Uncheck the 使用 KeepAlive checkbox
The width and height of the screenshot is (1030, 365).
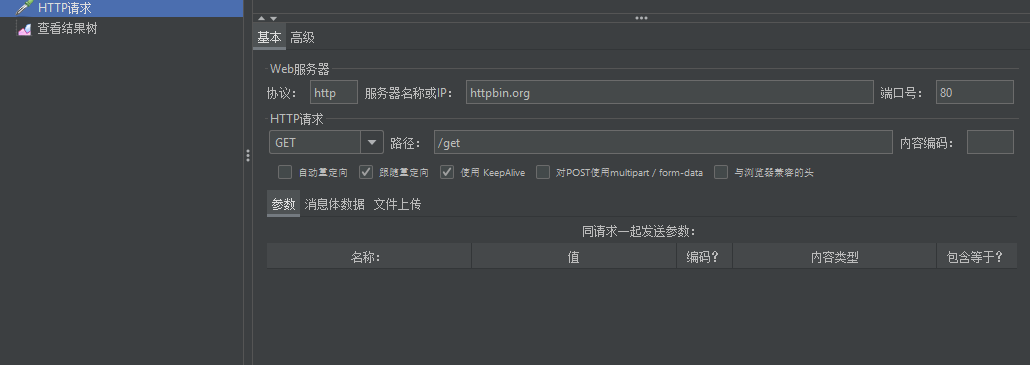pos(447,172)
